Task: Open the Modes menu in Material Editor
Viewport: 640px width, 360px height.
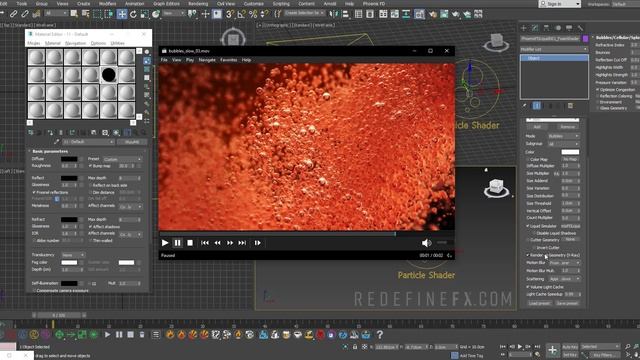Action: tap(33, 43)
